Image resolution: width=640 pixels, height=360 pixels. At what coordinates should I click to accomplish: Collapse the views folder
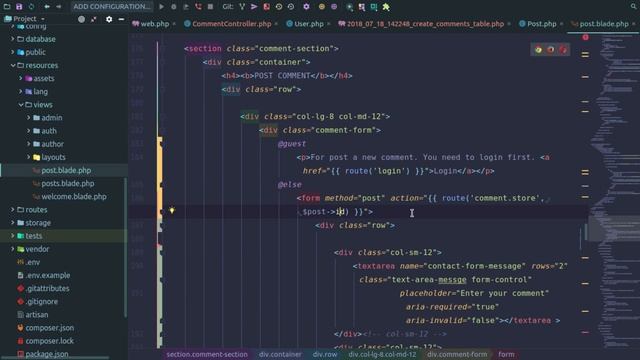pyautogui.click(x=21, y=104)
